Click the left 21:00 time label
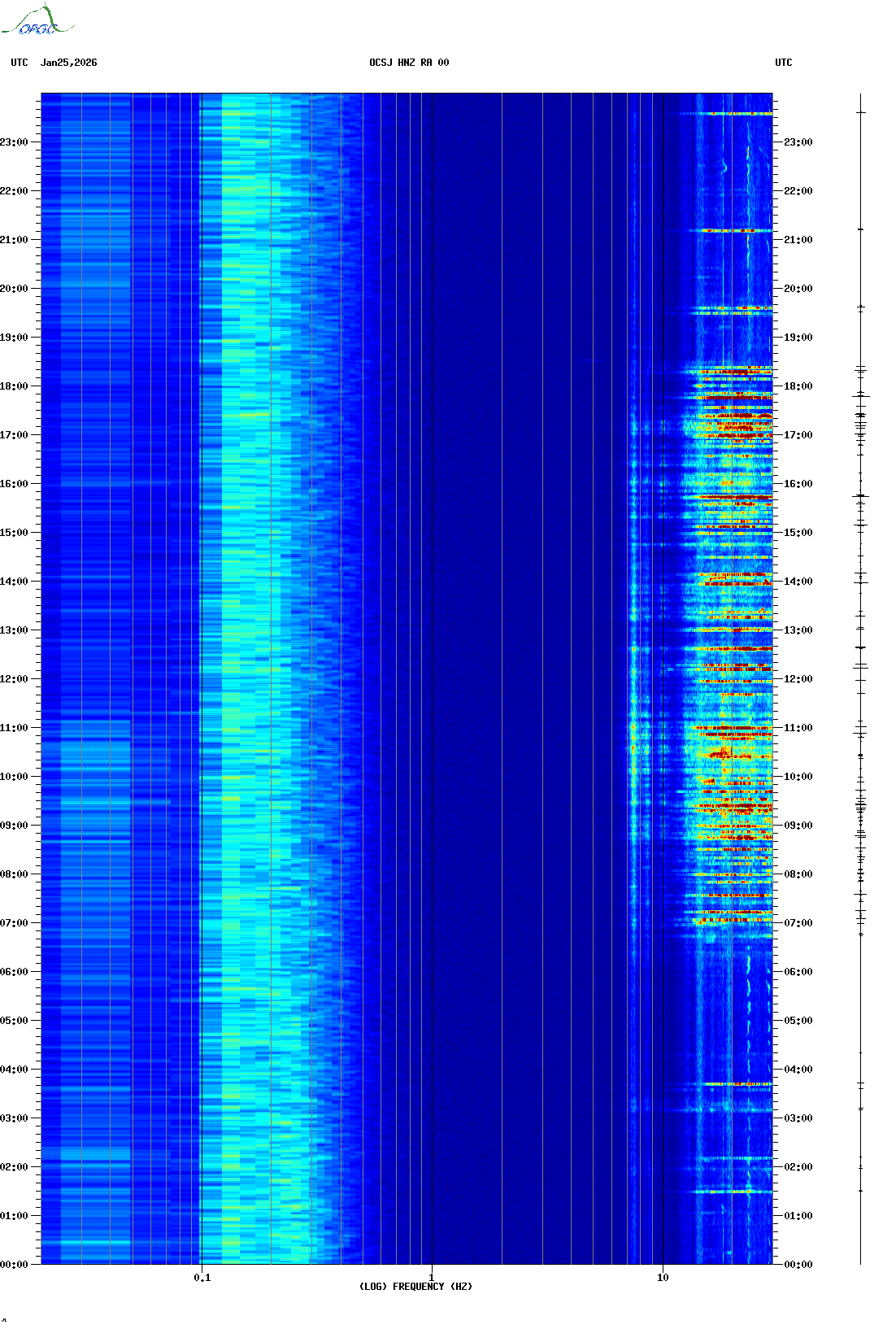The width and height of the screenshot is (896, 1329). [14, 240]
